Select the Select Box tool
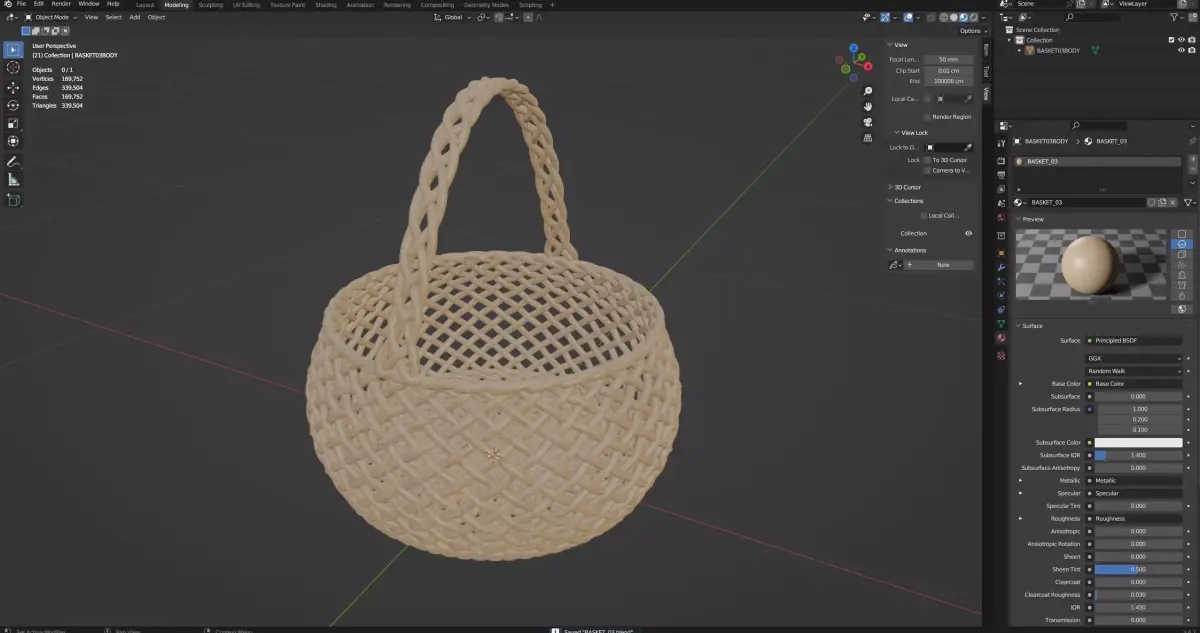Screen dimensions: 1200x633 tap(13, 49)
